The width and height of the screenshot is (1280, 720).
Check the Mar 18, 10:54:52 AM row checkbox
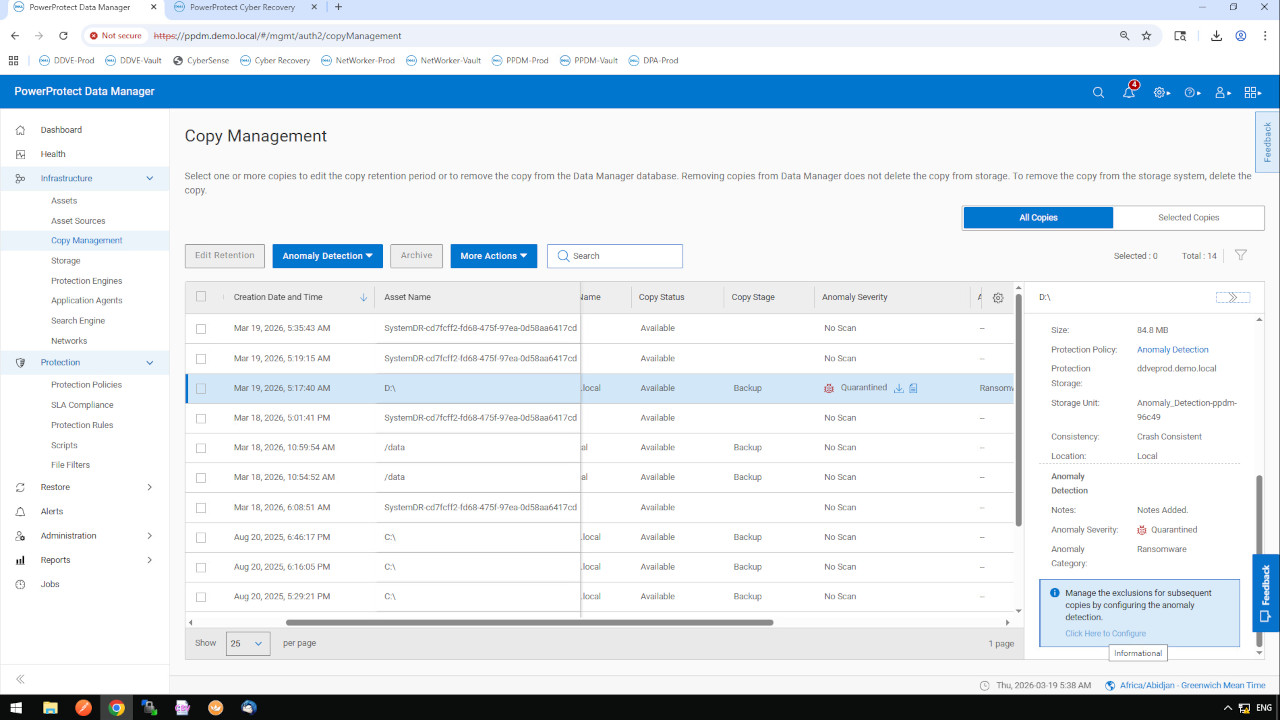(201, 477)
